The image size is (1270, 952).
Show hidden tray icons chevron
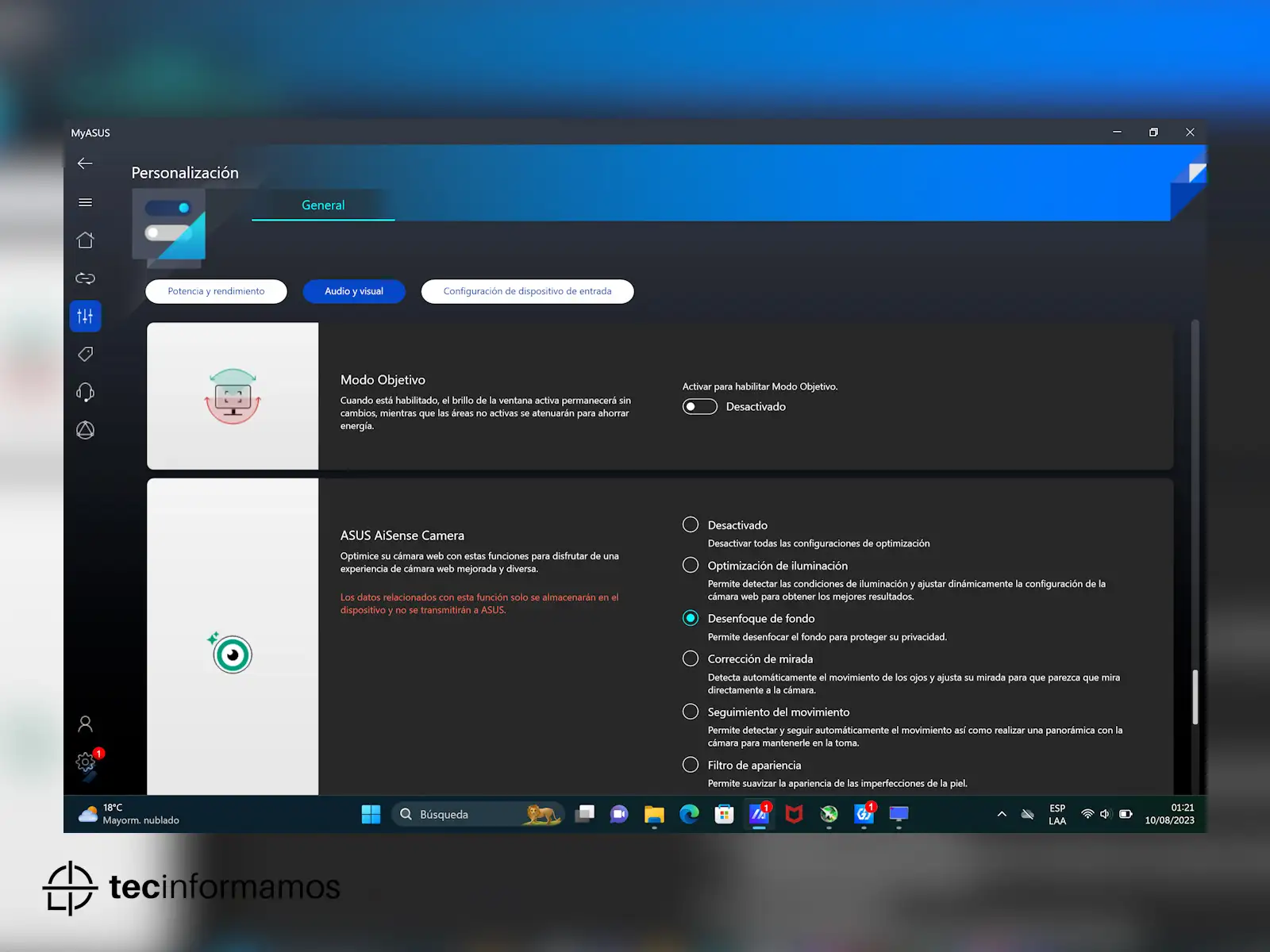tap(1002, 814)
